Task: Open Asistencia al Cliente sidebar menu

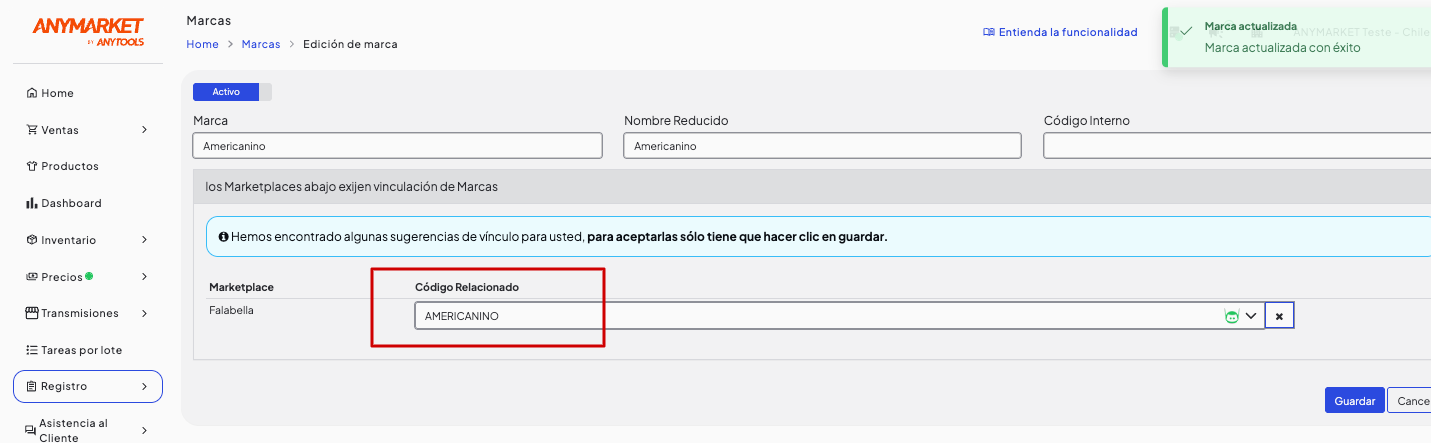Action: [x=88, y=430]
